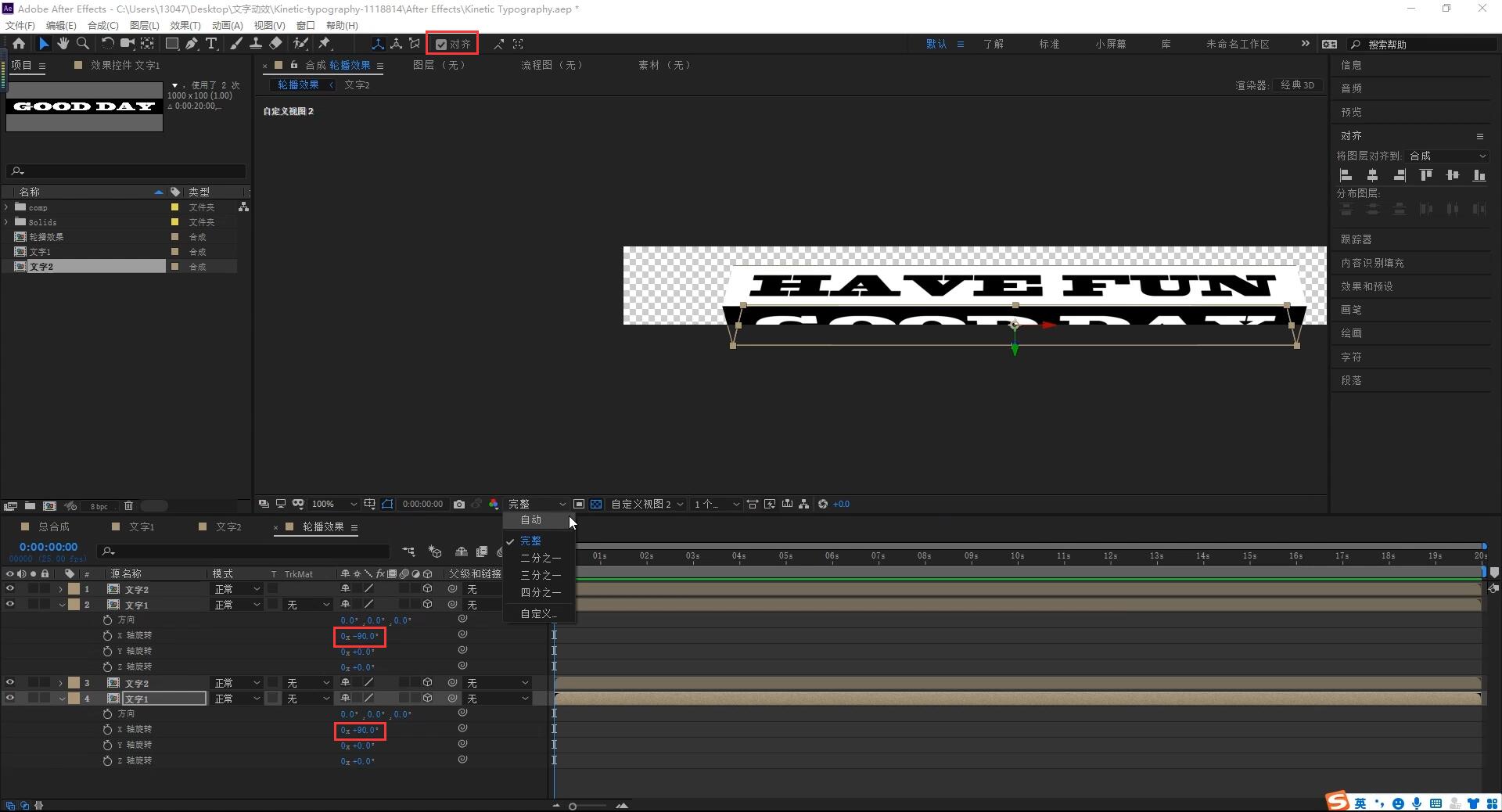Image resolution: width=1502 pixels, height=812 pixels.
Task: Open the 将图层对齐到 合成 dropdown
Action: (x=1447, y=156)
